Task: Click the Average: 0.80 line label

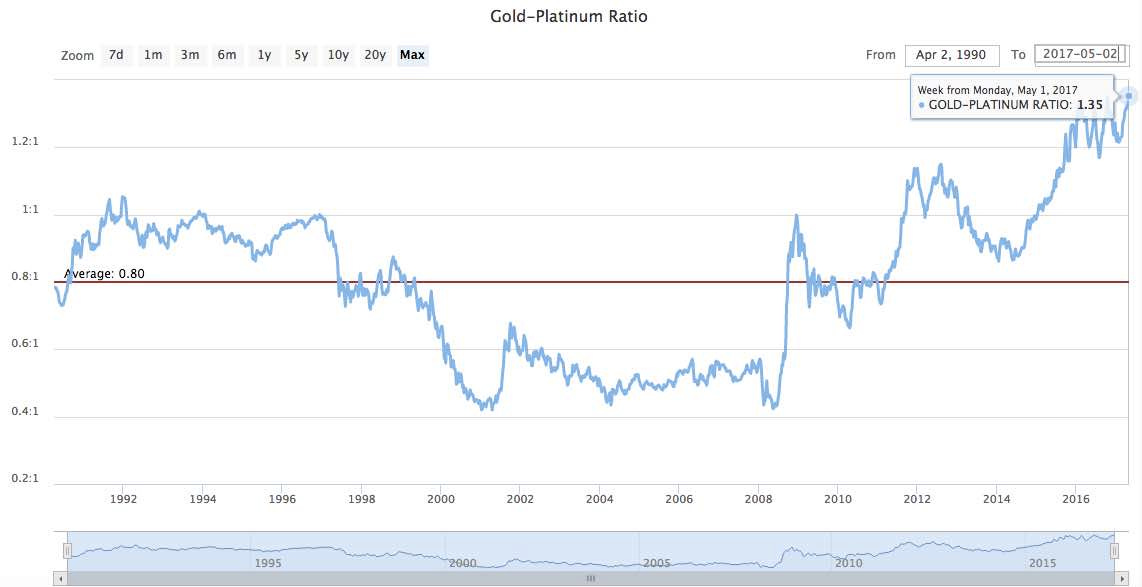Action: pos(103,273)
